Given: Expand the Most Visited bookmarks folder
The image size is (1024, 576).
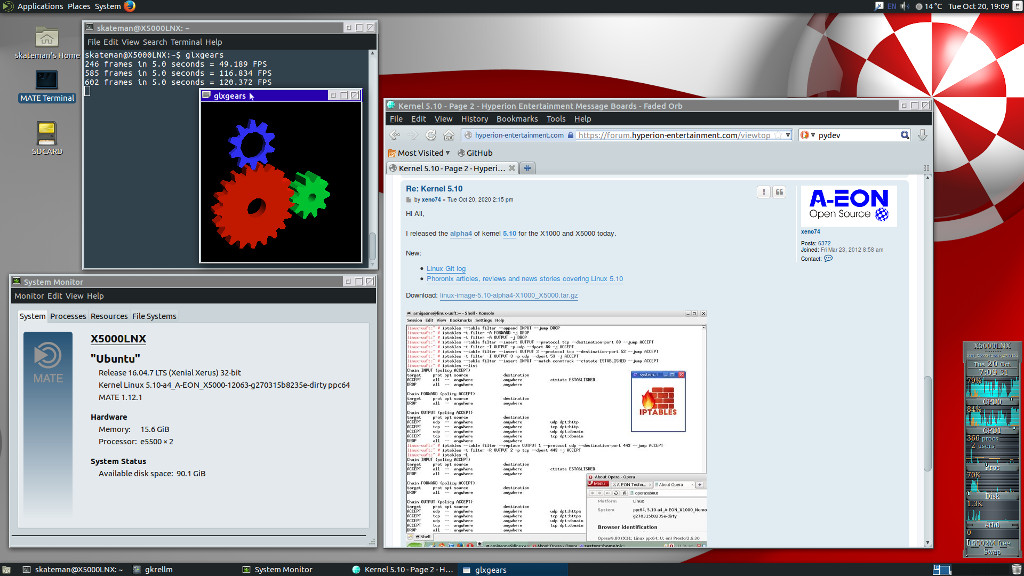Looking at the screenshot, I should pos(419,153).
